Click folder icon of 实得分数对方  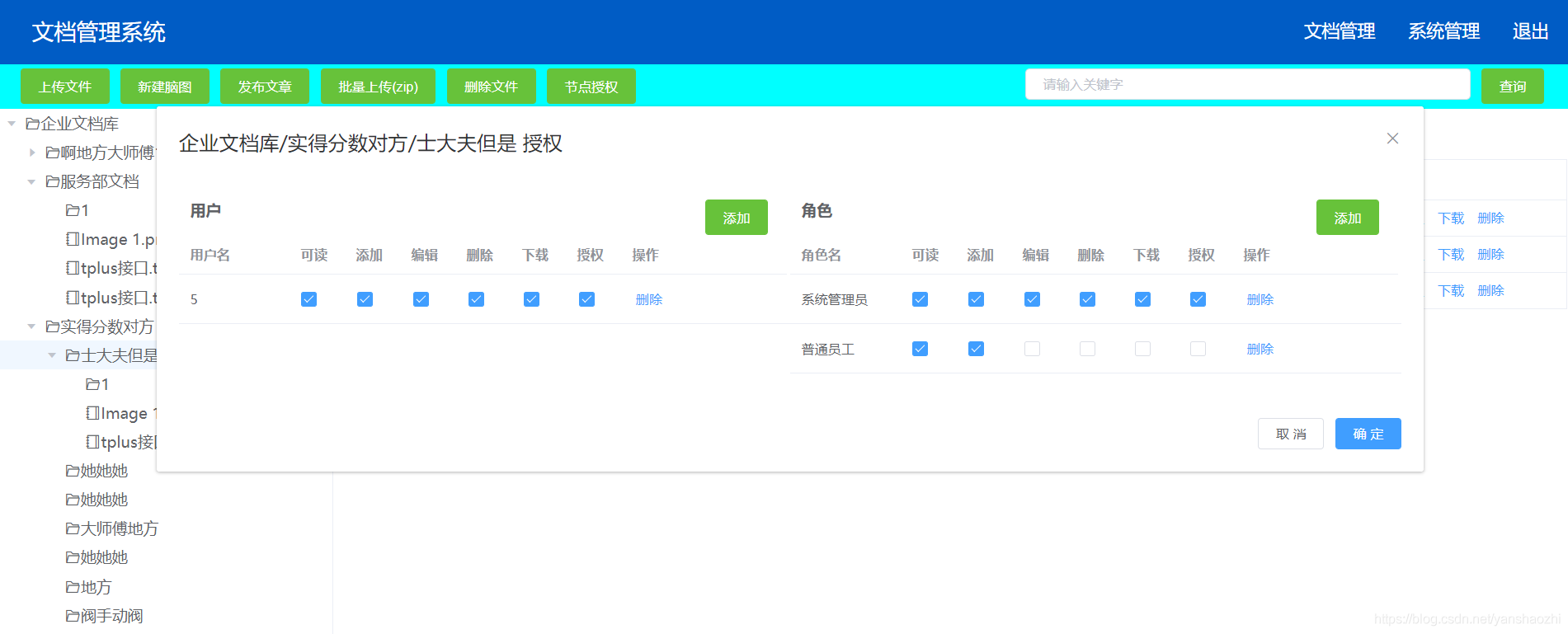pyautogui.click(x=53, y=326)
